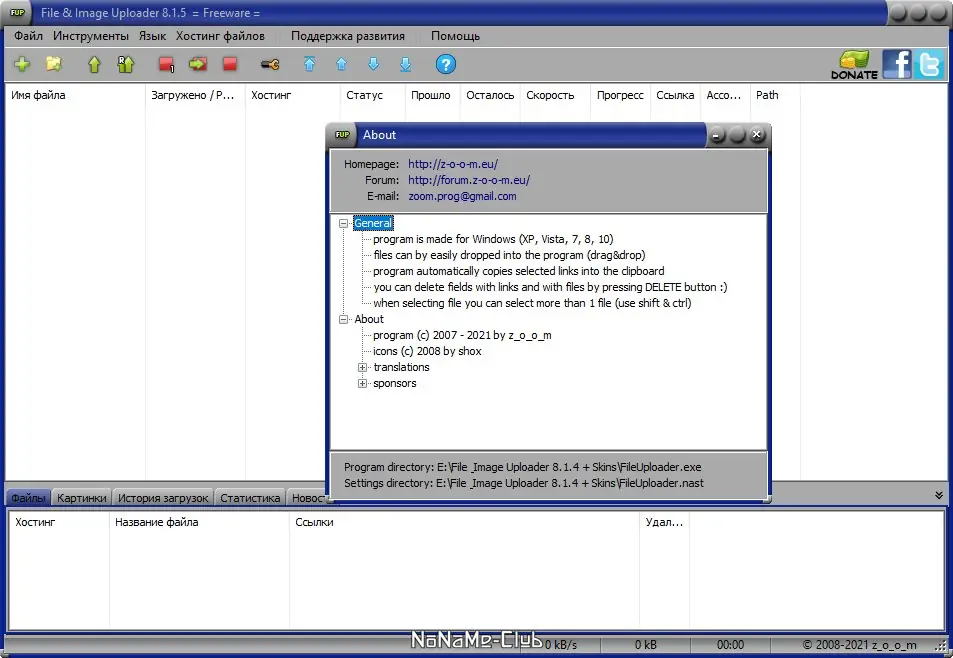Click the Program directory path text
Image resolution: width=953 pixels, height=658 pixels.
pyautogui.click(x=522, y=467)
